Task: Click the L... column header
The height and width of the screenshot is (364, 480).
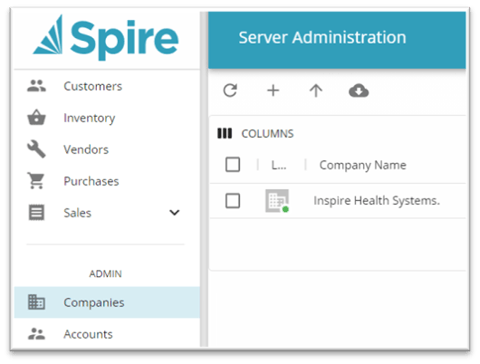Action: (x=279, y=165)
